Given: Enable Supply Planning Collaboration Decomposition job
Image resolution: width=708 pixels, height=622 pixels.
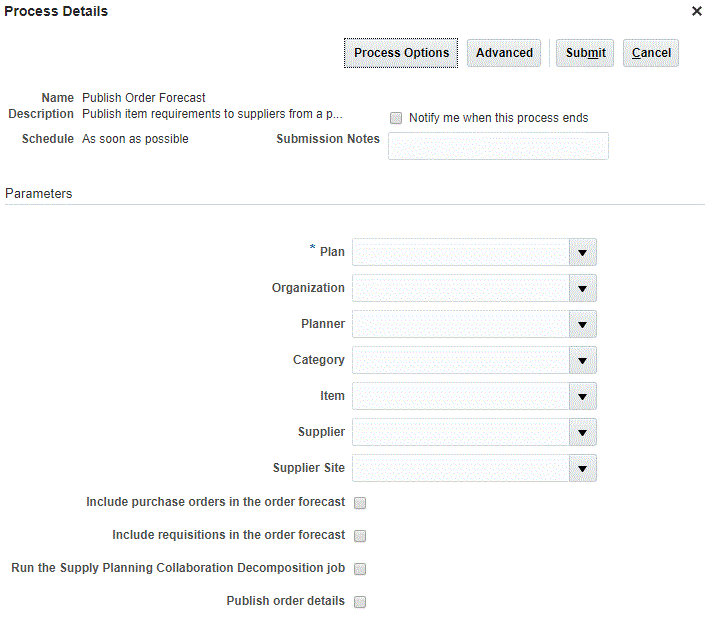Looking at the screenshot, I should (x=360, y=569).
